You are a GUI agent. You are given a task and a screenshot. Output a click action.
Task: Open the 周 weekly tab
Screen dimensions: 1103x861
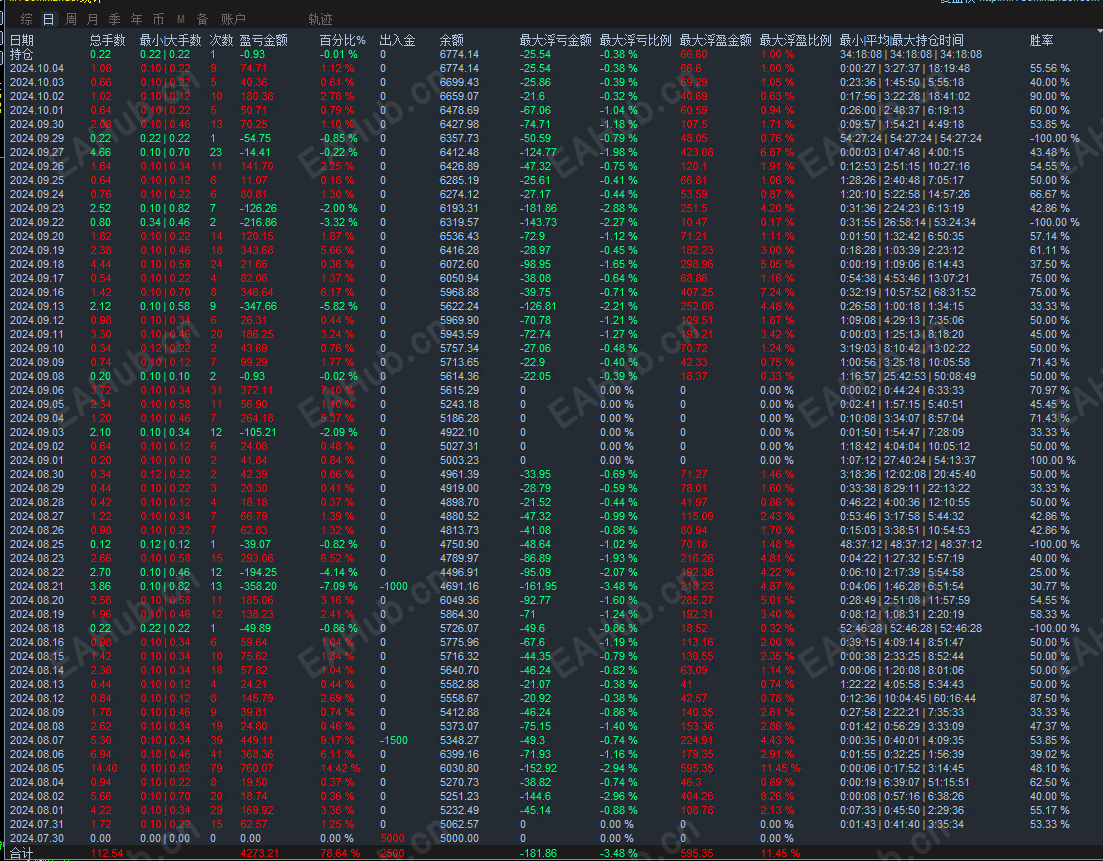click(71, 19)
